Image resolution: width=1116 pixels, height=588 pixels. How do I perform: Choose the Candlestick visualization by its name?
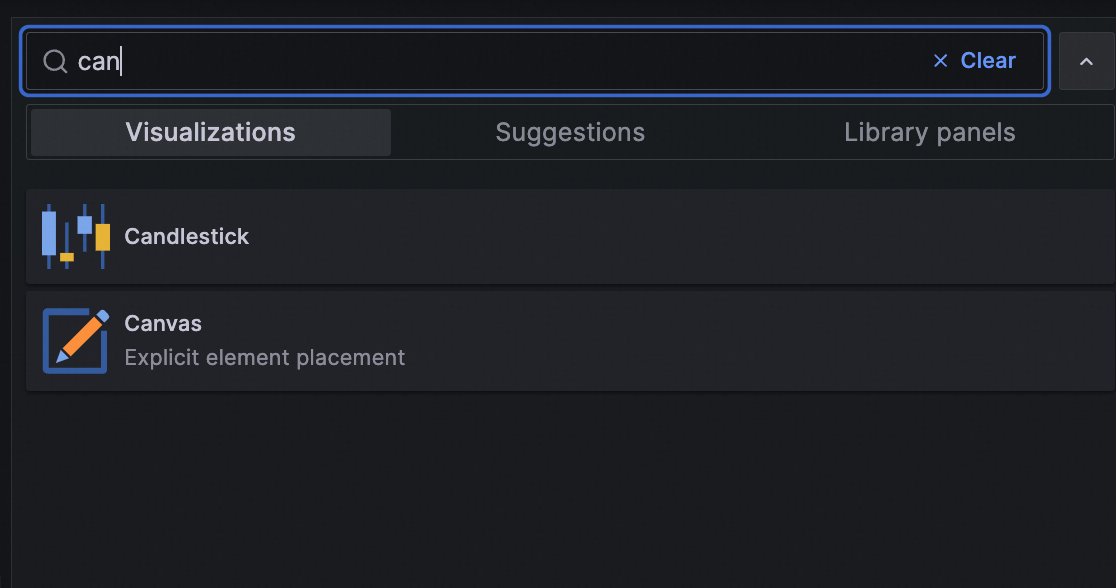tap(186, 236)
